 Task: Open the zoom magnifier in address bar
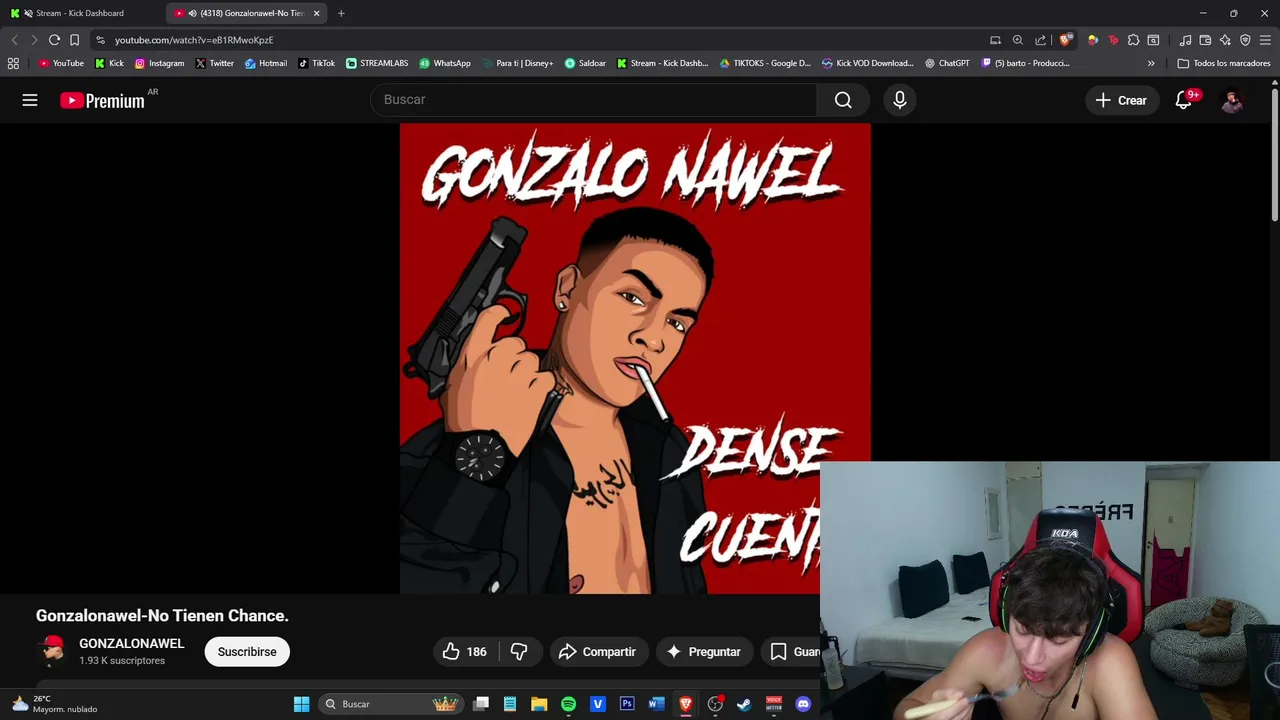[x=1018, y=40]
